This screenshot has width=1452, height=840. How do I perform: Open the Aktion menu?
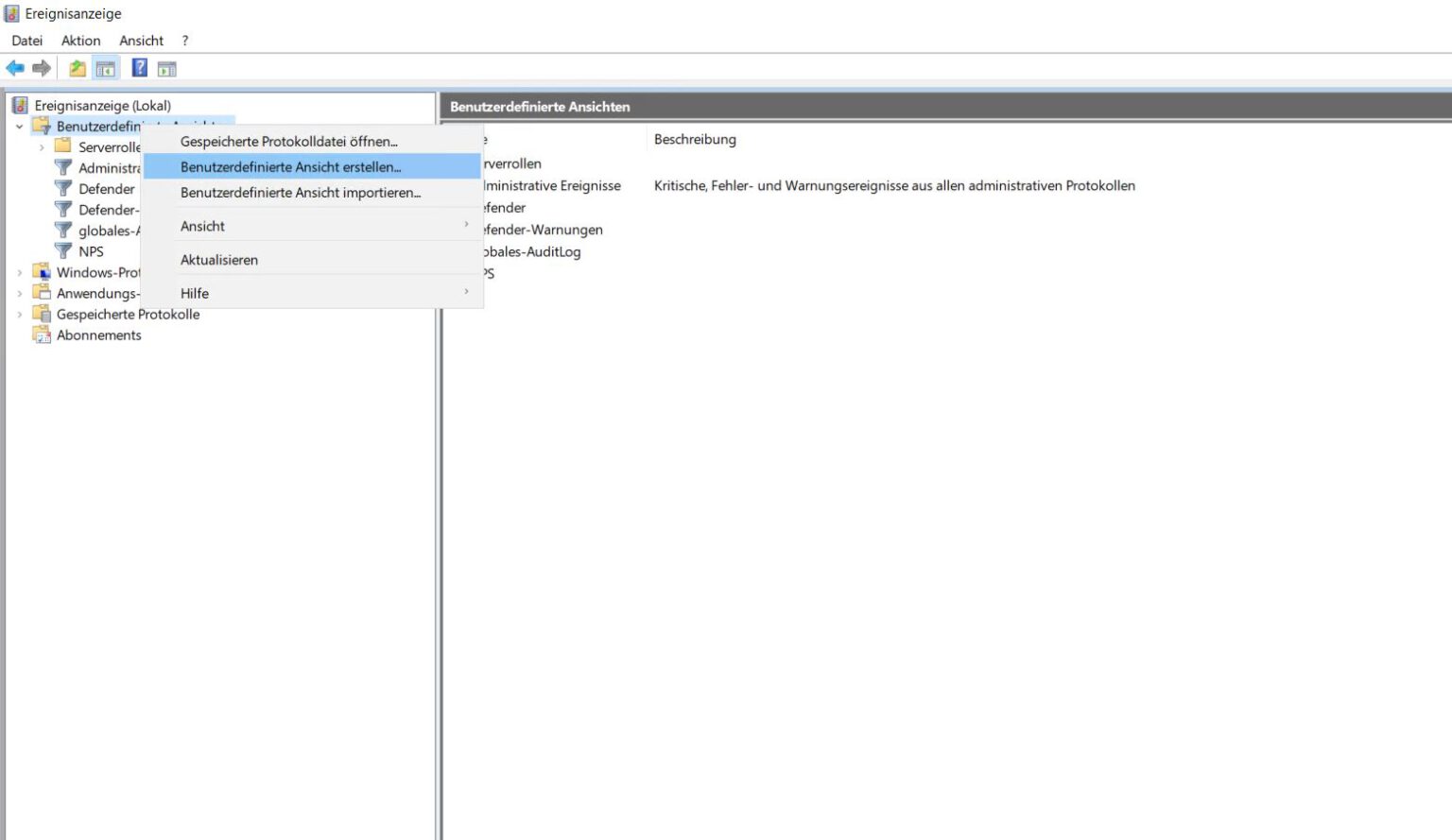coord(80,40)
